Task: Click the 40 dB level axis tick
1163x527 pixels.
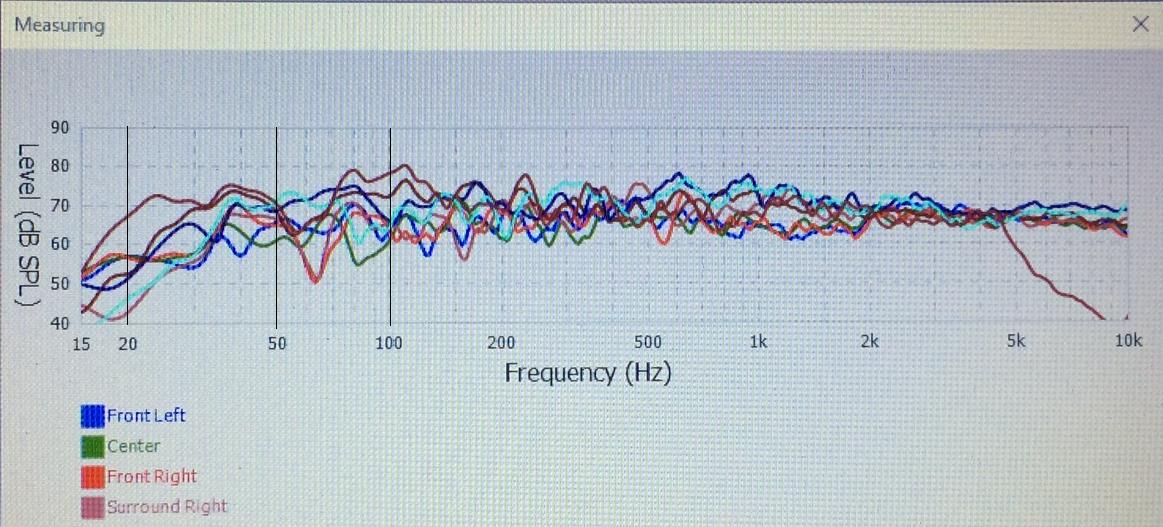Action: [x=60, y=323]
